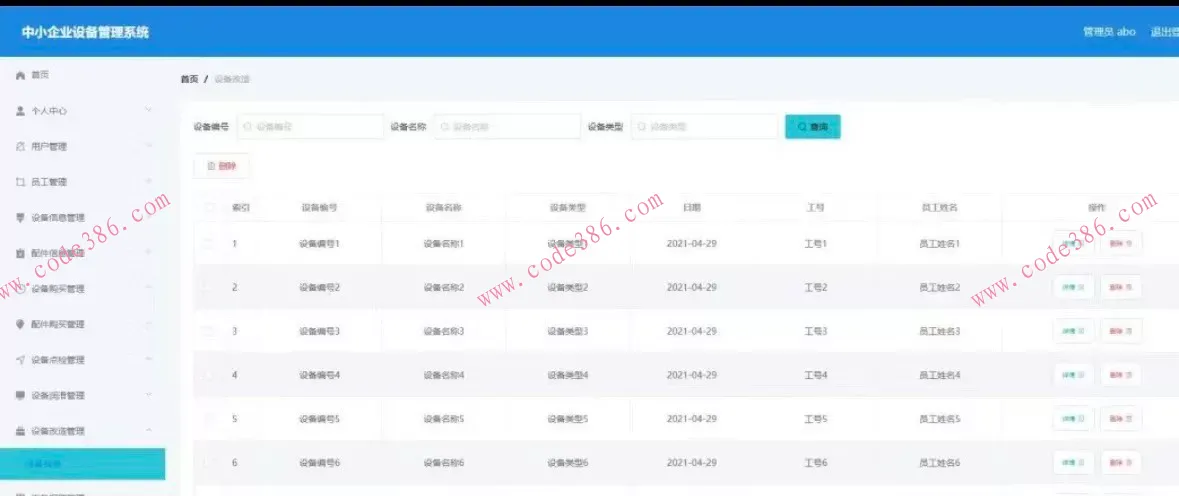Click 删除 for row 员工姓名3
This screenshot has width=1179, height=496.
pos(1121,331)
